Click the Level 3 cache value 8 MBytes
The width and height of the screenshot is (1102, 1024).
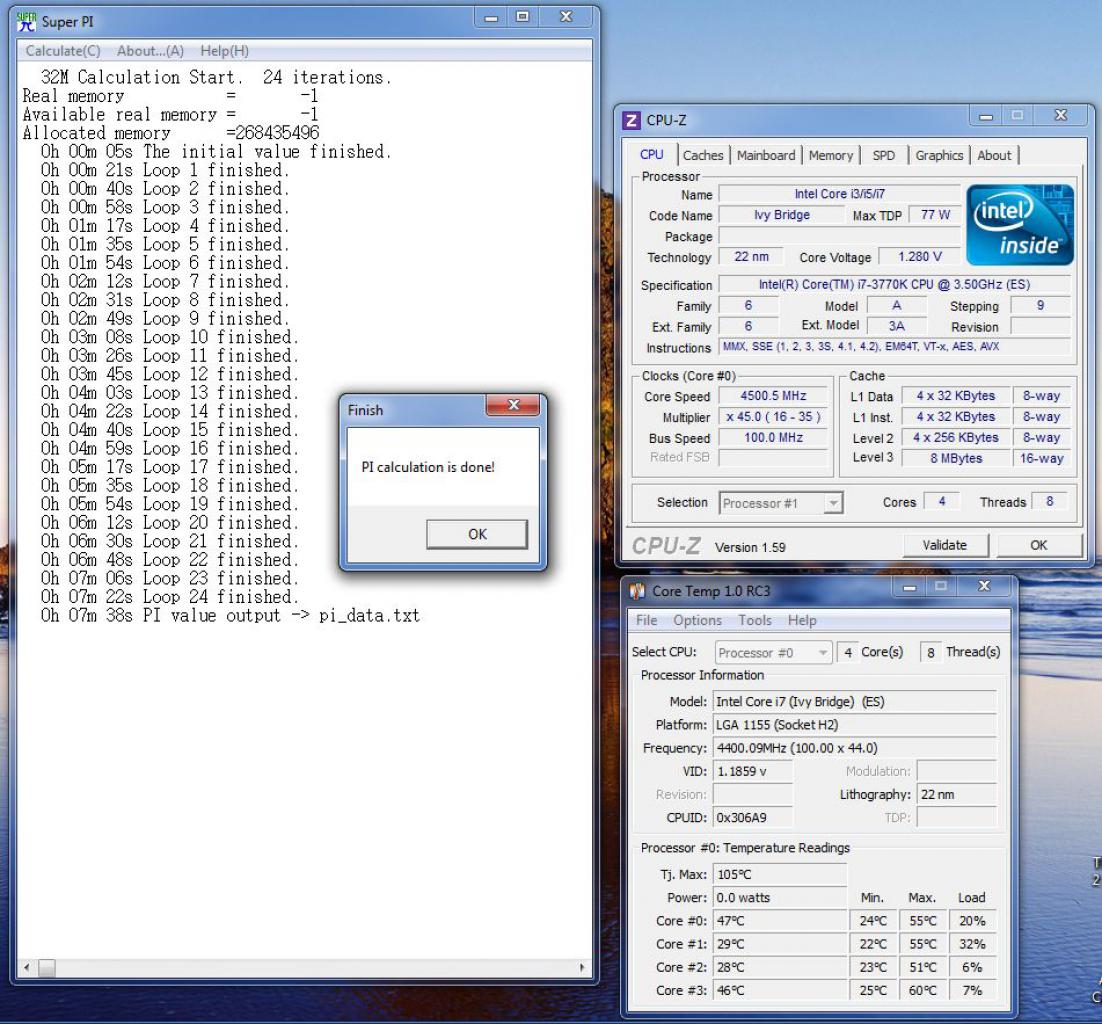pyautogui.click(x=956, y=458)
